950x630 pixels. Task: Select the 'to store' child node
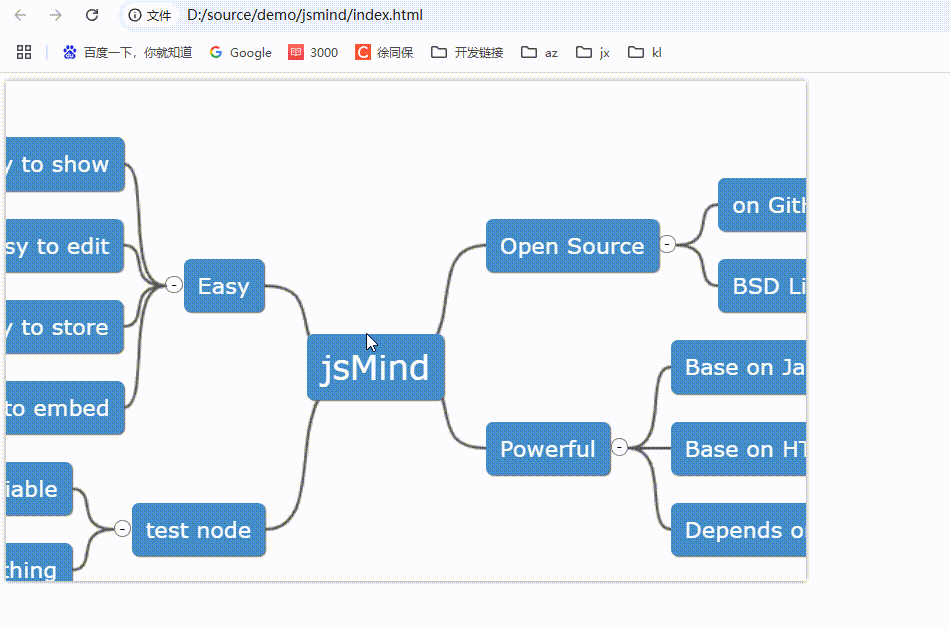pos(65,327)
